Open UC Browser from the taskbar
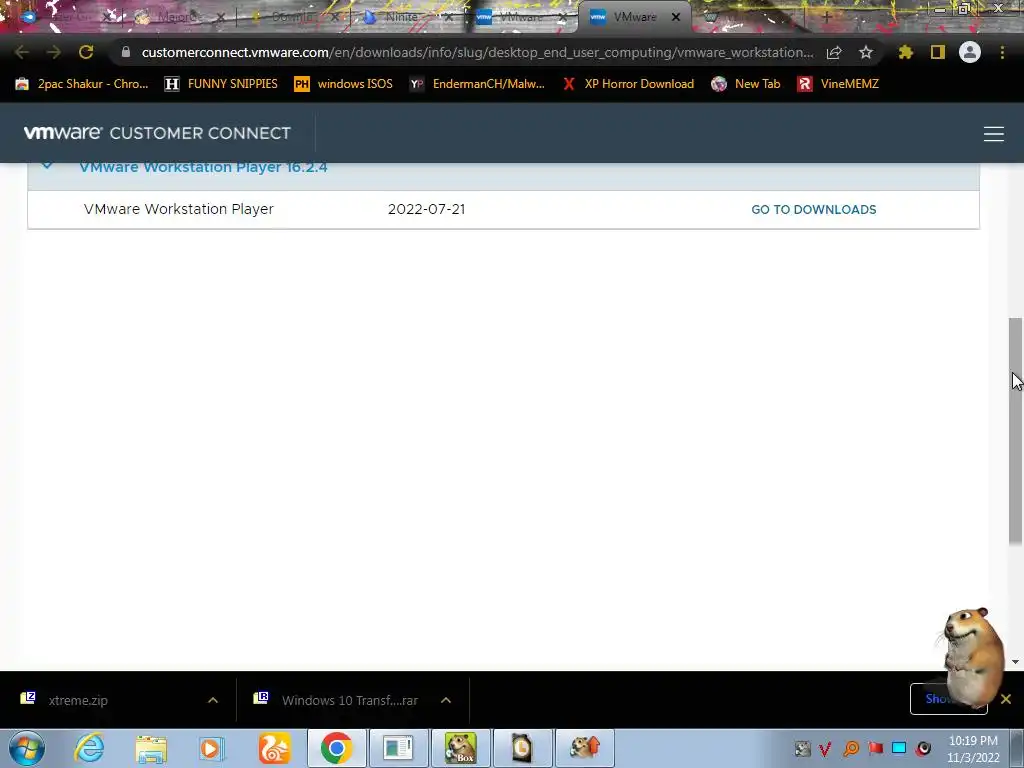This screenshot has height=768, width=1024. coord(274,748)
